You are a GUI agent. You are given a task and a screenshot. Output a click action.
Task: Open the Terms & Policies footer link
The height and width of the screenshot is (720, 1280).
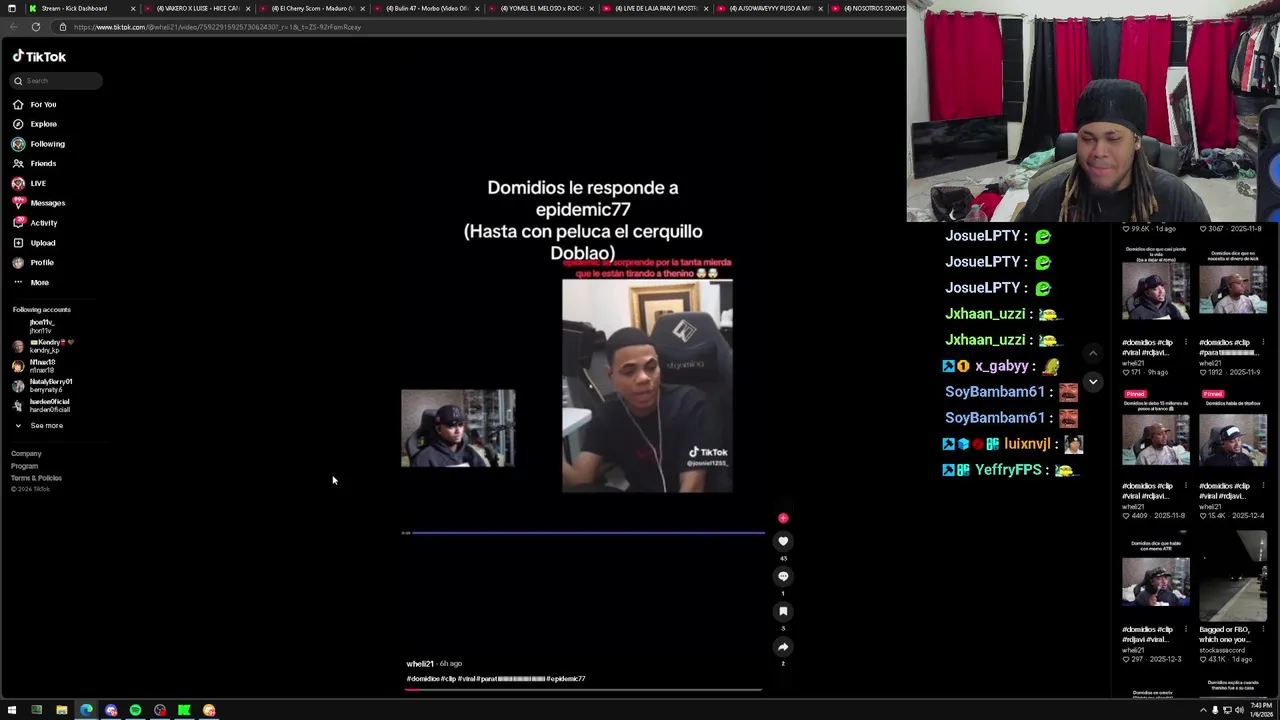[36, 478]
